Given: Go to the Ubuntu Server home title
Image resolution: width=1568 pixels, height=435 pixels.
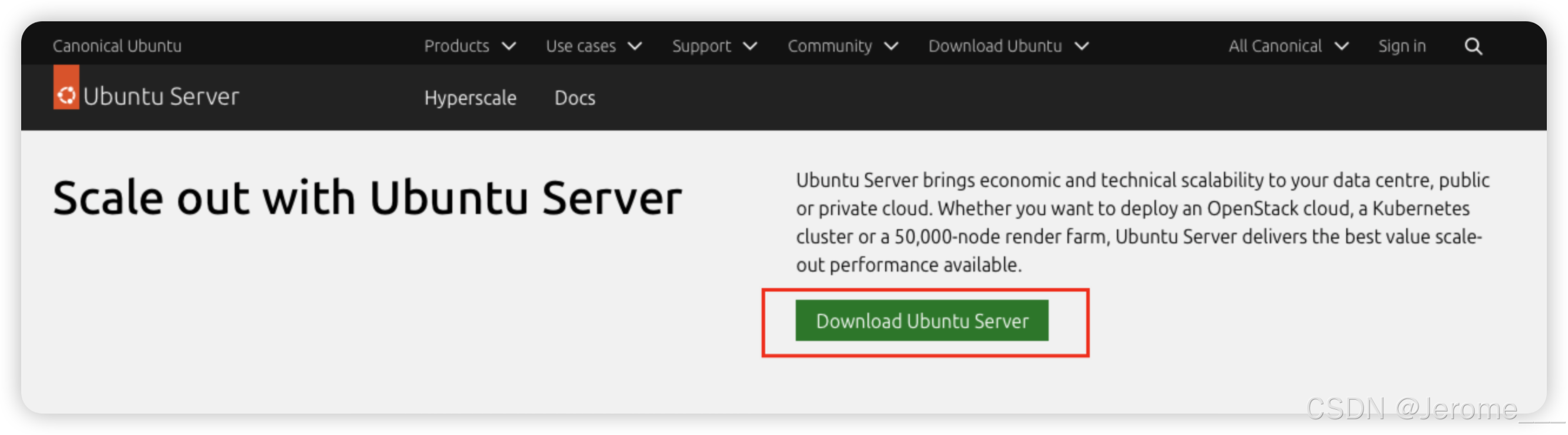Looking at the screenshot, I should tap(161, 97).
